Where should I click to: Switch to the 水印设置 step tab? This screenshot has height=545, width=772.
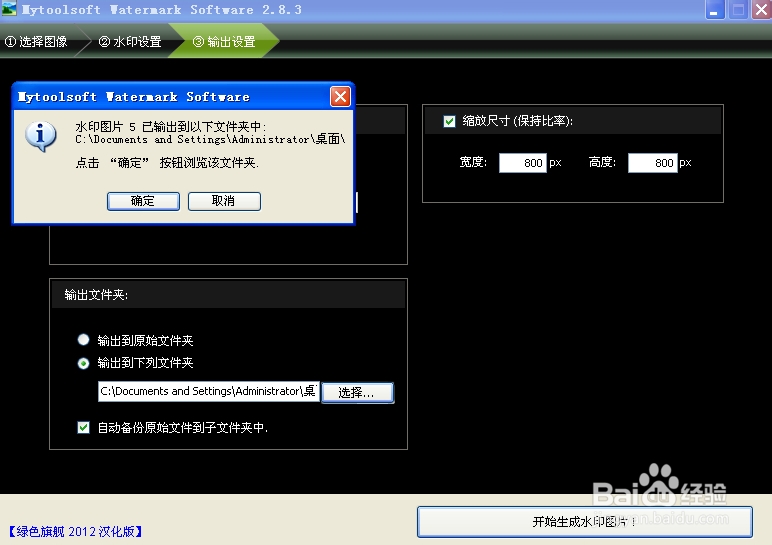pos(130,42)
